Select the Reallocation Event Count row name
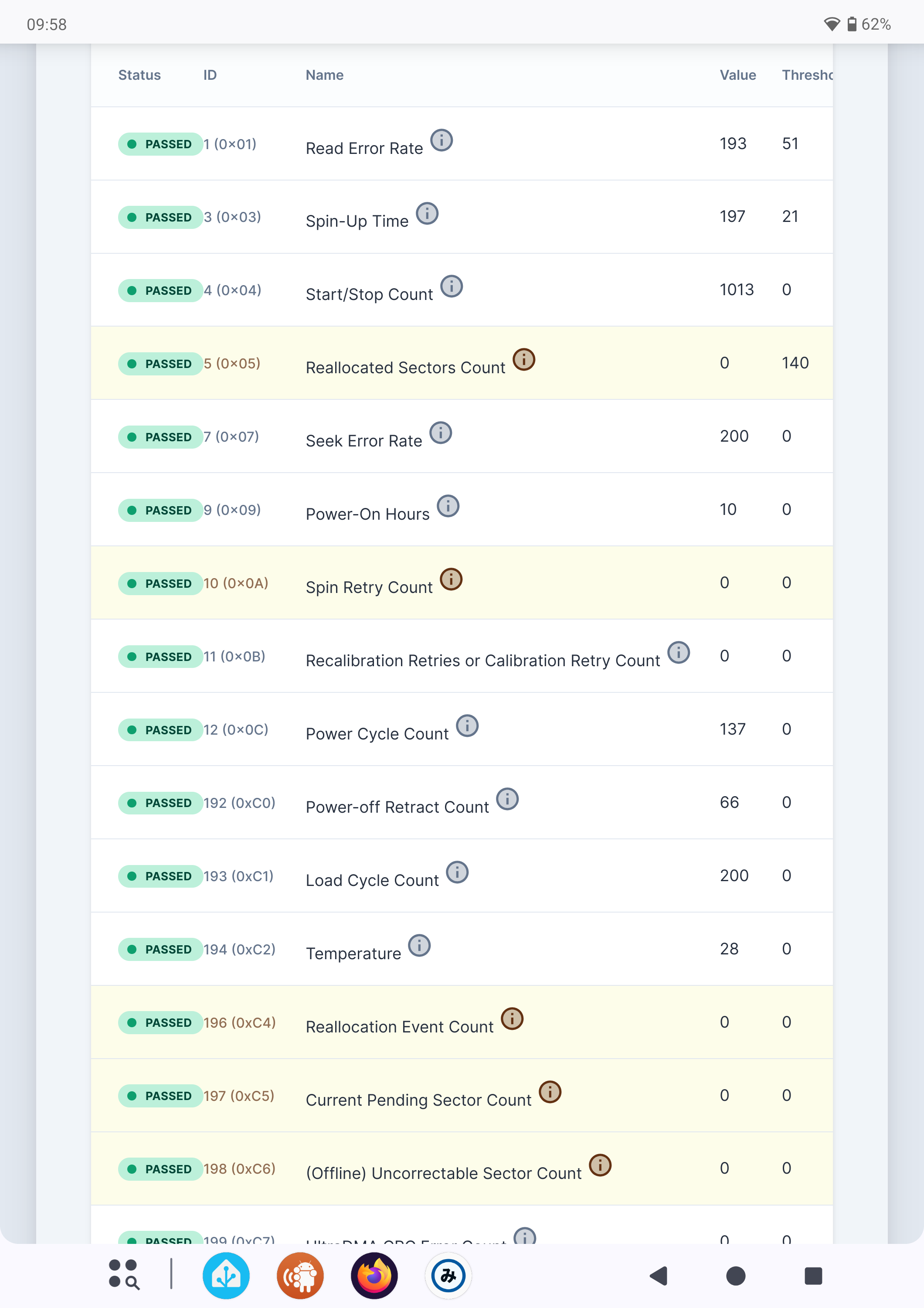Image resolution: width=924 pixels, height=1308 pixels. 400,1027
